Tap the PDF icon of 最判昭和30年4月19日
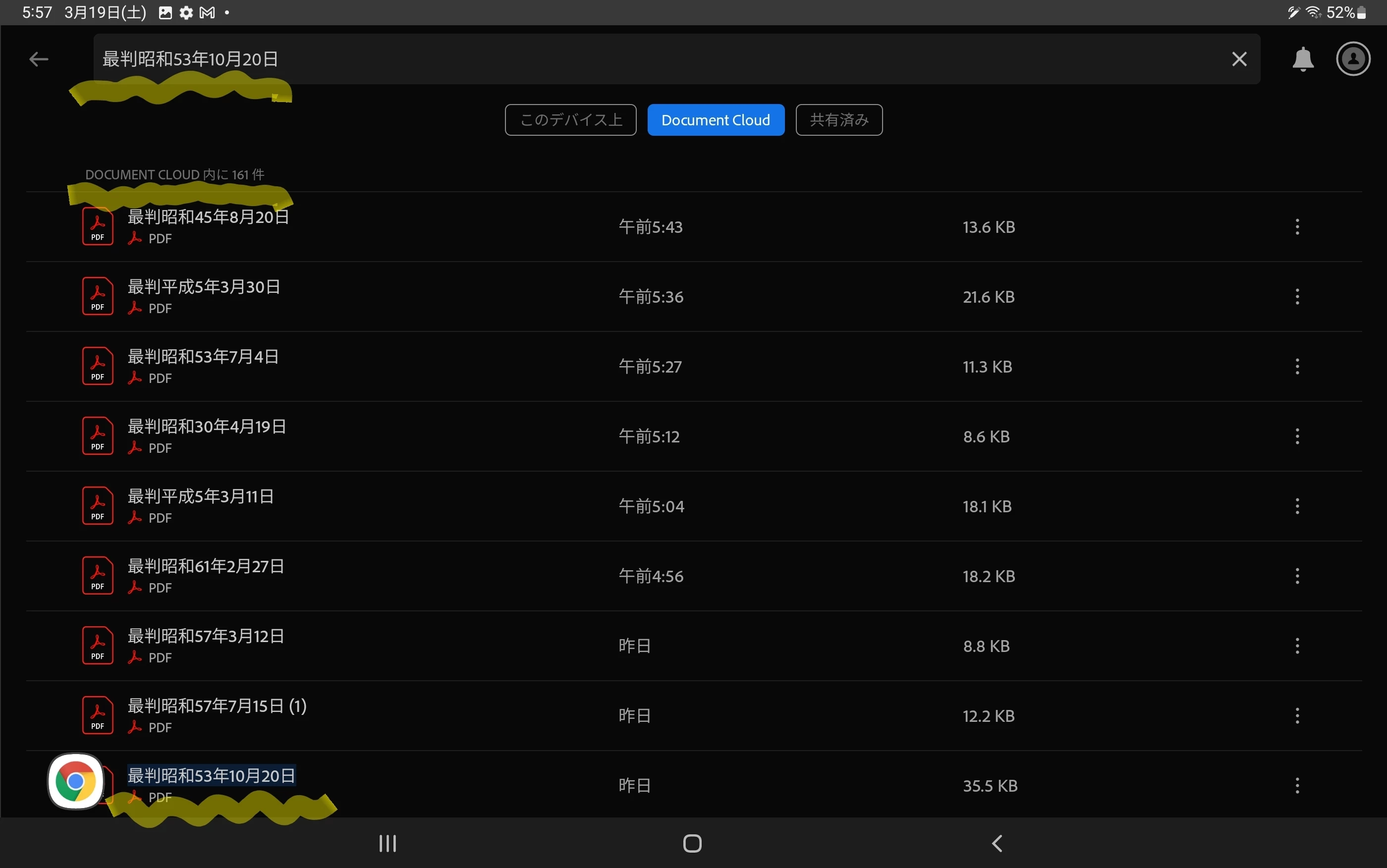 coord(98,436)
